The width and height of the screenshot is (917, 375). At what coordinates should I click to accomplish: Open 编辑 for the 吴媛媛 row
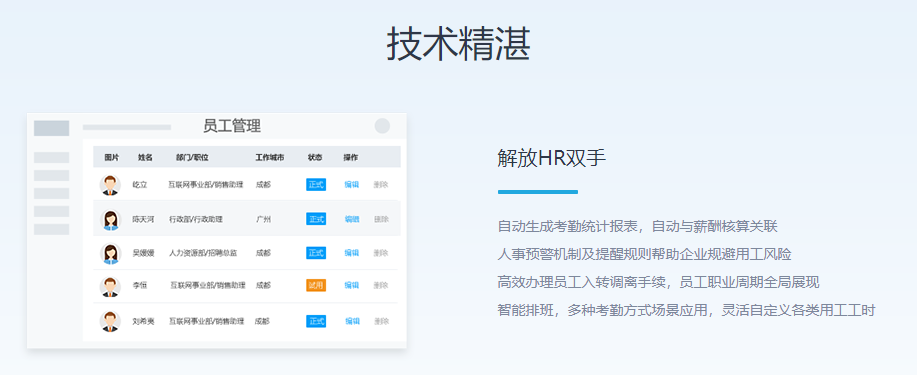point(351,253)
